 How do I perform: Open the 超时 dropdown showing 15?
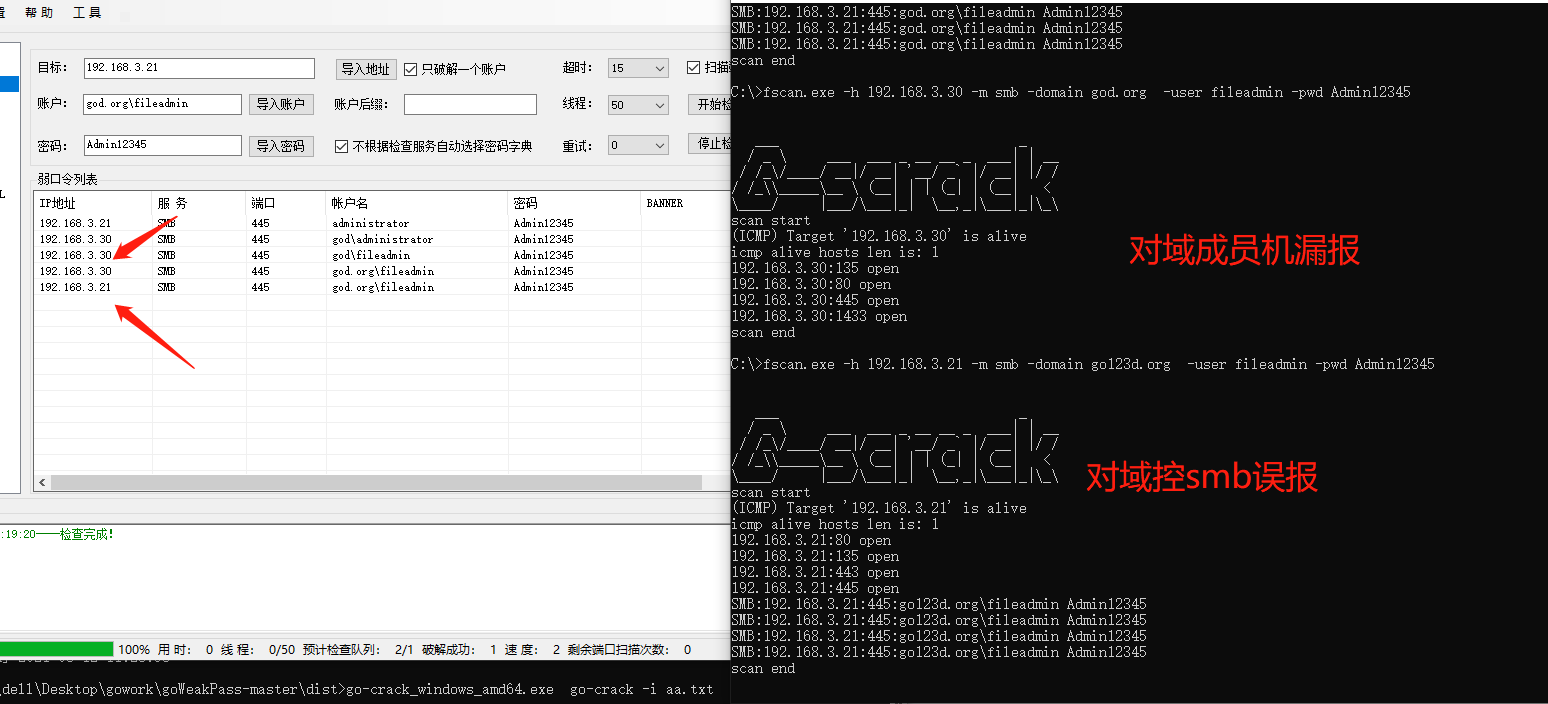(x=638, y=68)
